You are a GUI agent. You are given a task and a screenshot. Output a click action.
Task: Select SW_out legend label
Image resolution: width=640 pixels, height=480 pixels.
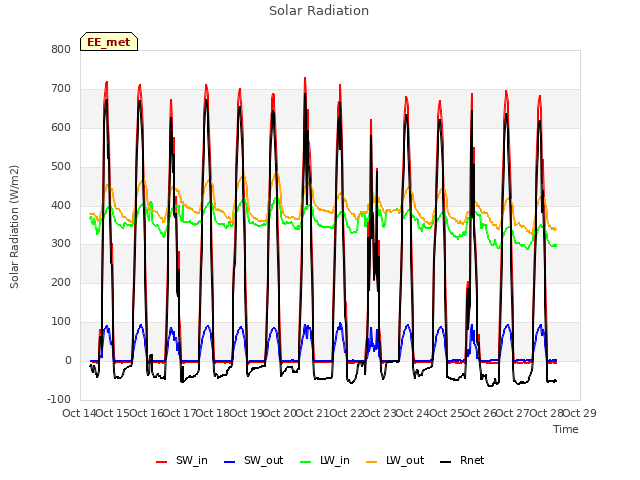(x=264, y=460)
